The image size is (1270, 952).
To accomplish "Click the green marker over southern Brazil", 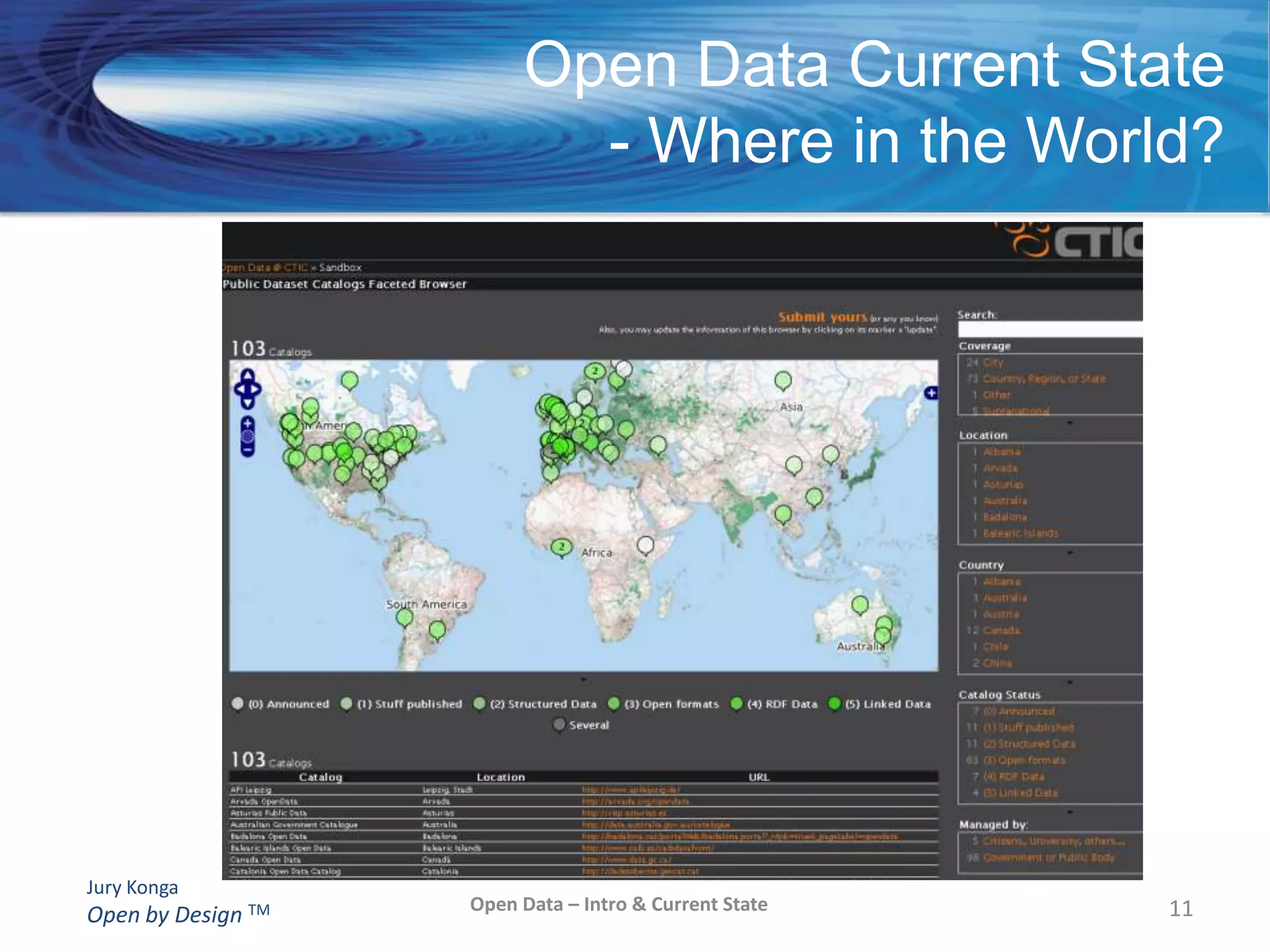I will (437, 631).
